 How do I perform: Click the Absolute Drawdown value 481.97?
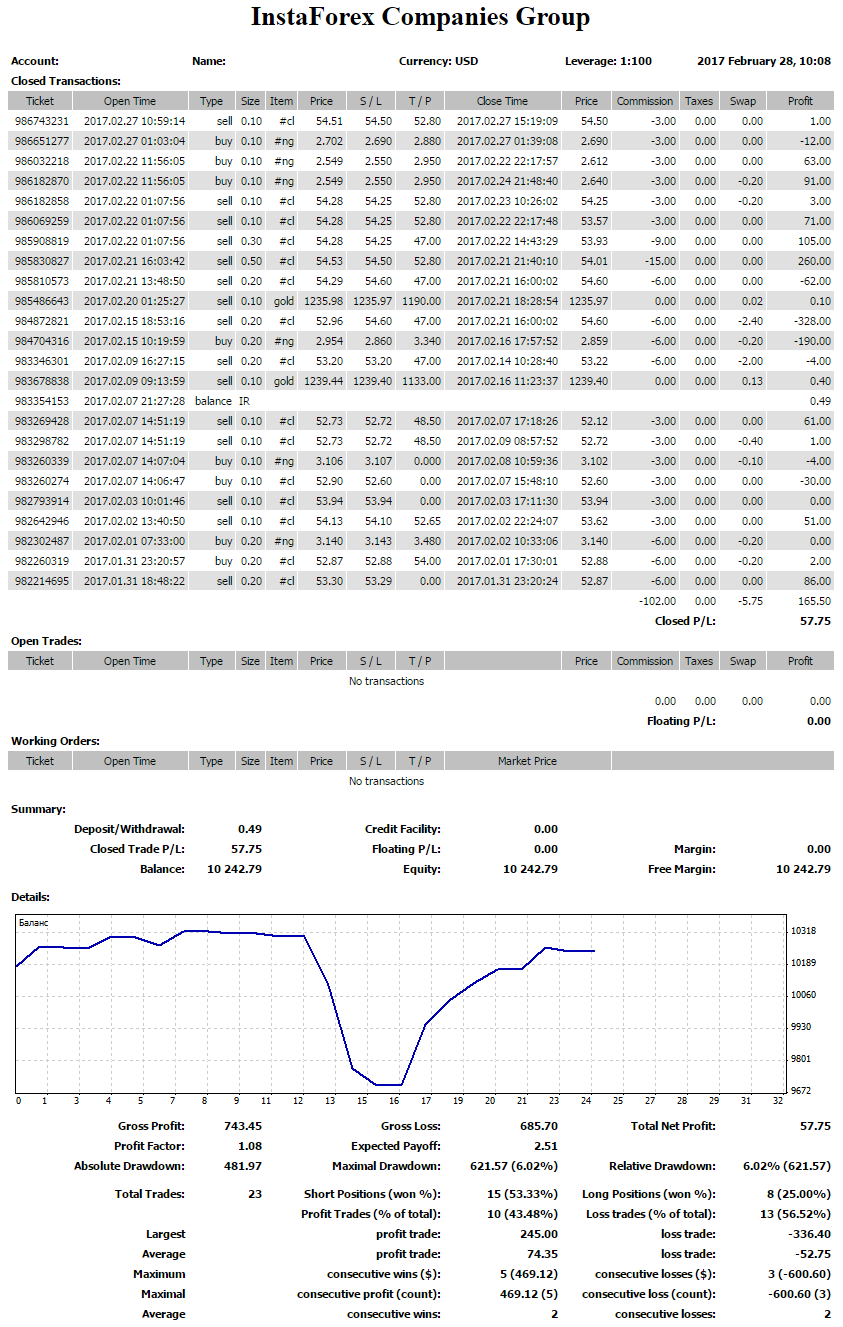[x=242, y=1166]
